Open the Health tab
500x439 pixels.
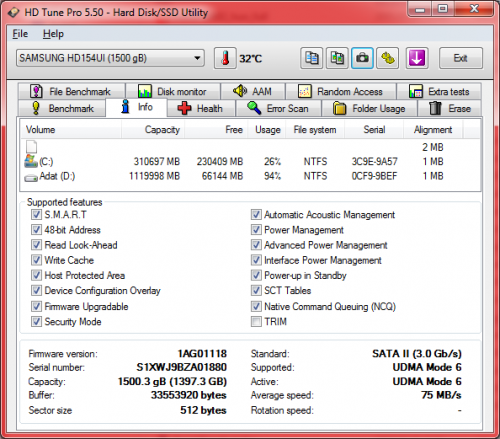[x=201, y=108]
